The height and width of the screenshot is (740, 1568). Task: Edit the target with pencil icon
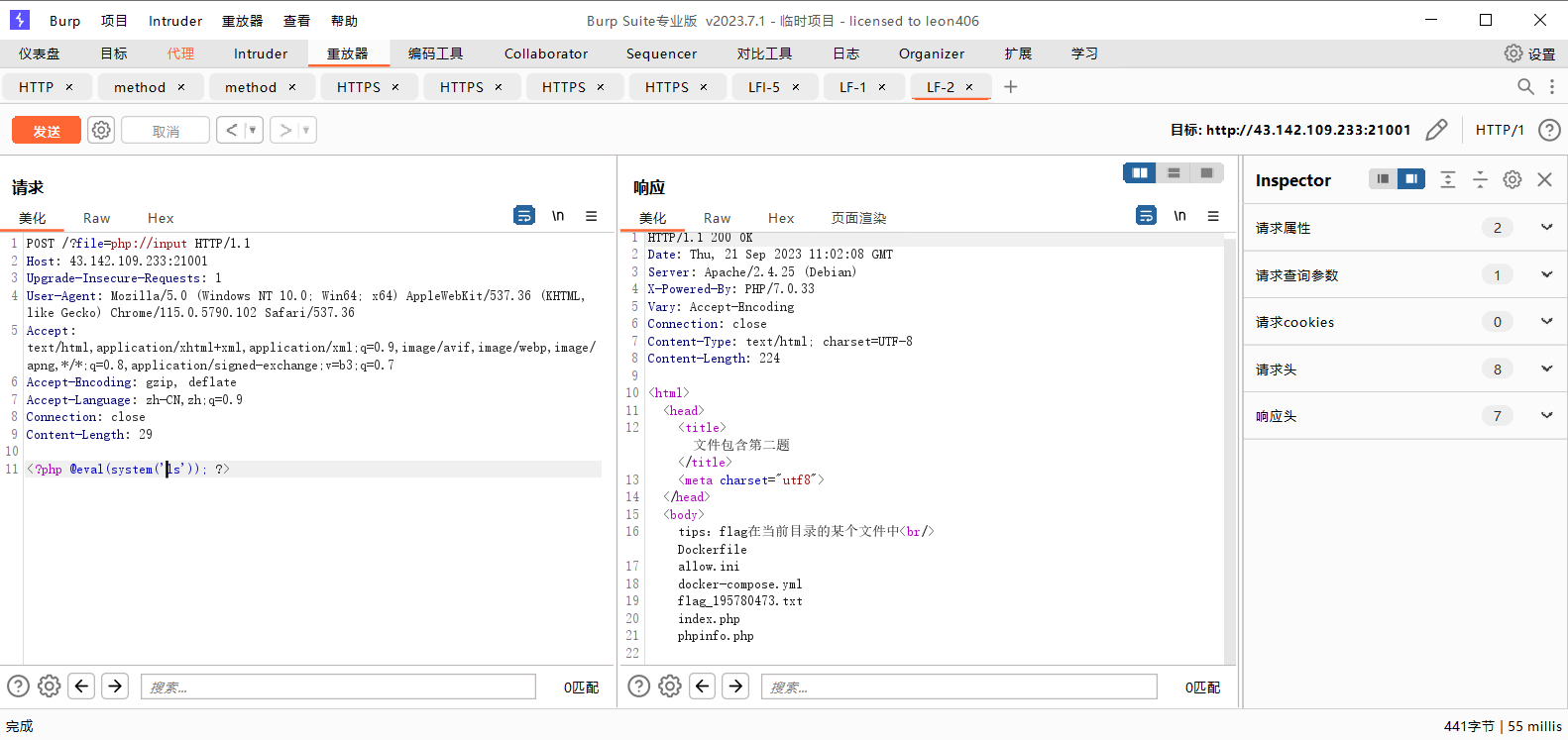[x=1436, y=130]
